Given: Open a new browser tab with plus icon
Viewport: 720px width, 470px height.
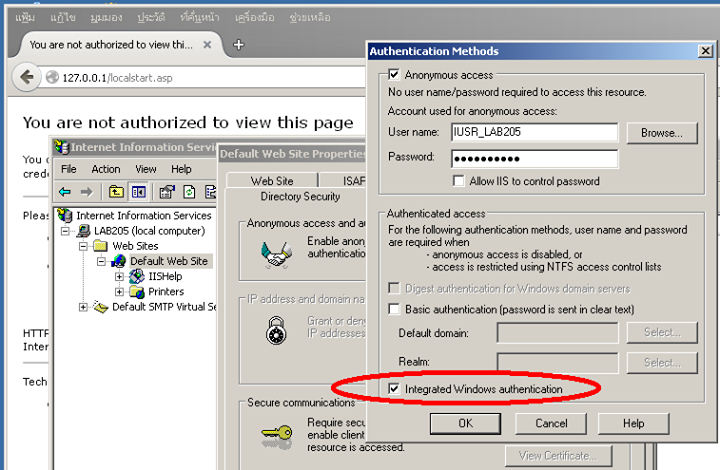Looking at the screenshot, I should point(238,45).
